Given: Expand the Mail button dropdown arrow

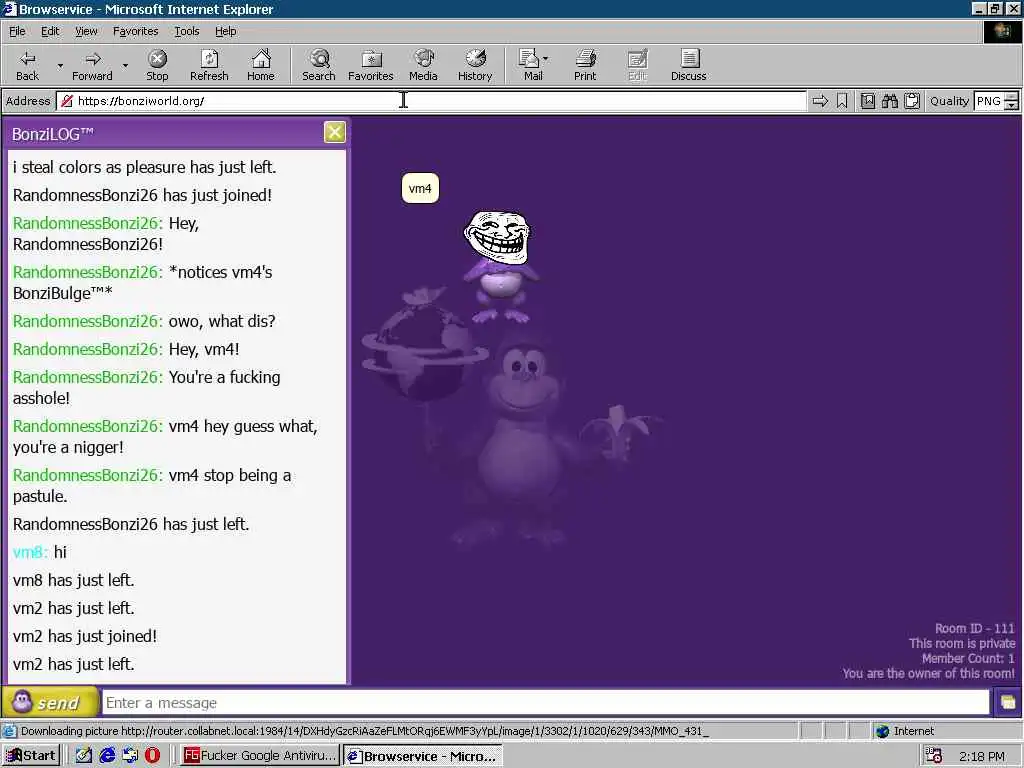Looking at the screenshot, I should [546, 59].
